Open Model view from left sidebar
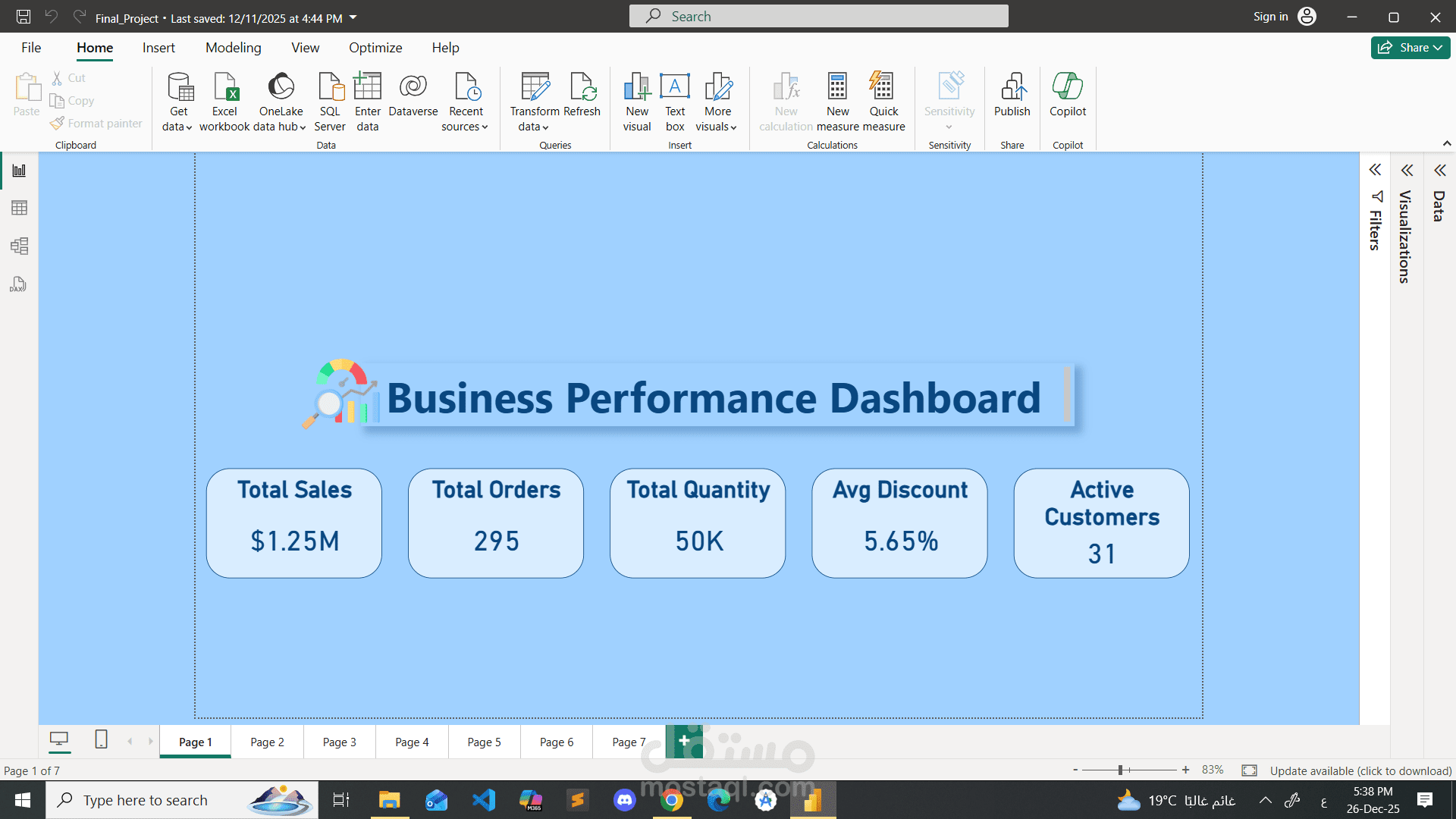Screen dimensions: 1456x819 19,246
